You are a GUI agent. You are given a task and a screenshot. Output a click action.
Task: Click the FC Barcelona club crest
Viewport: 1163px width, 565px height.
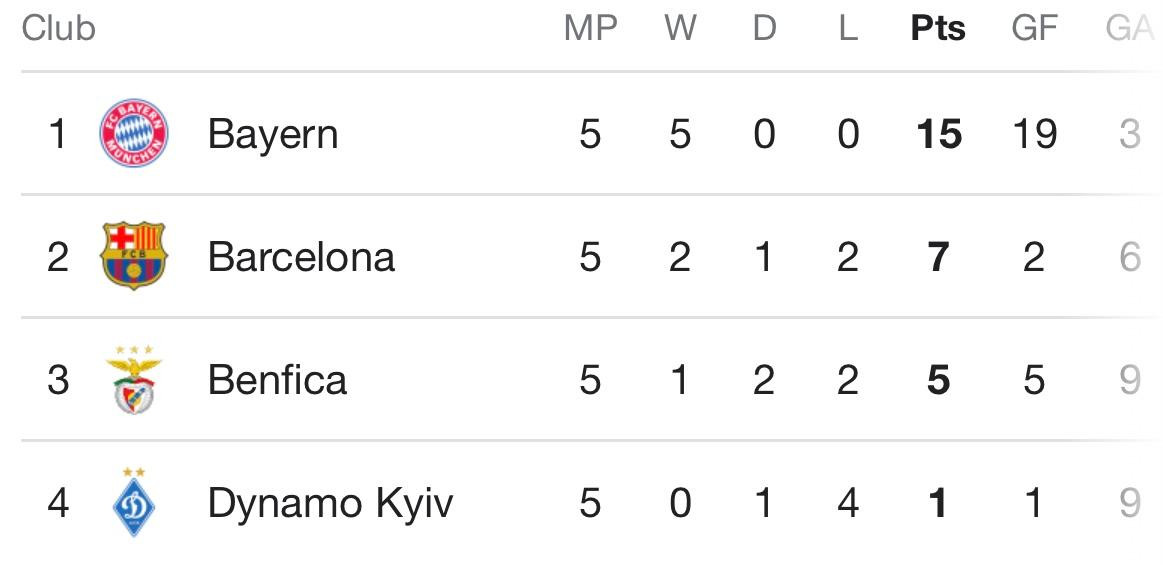pos(134,257)
